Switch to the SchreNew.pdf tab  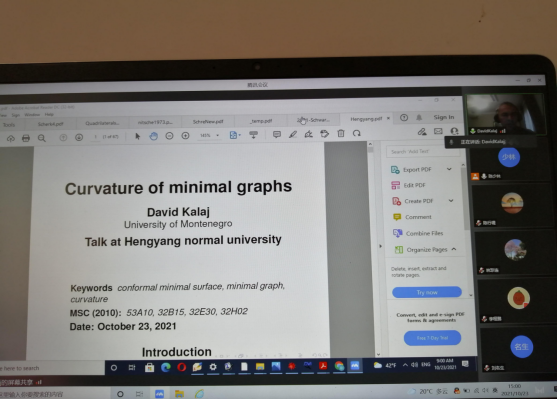pos(208,121)
